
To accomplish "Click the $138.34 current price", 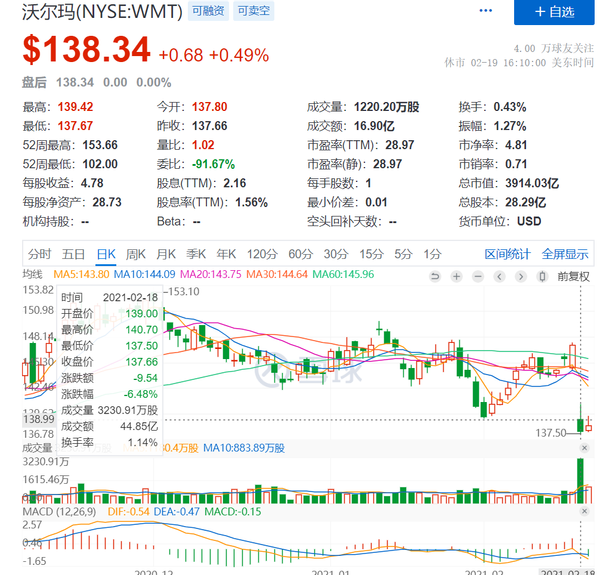I will (x=86, y=49).
